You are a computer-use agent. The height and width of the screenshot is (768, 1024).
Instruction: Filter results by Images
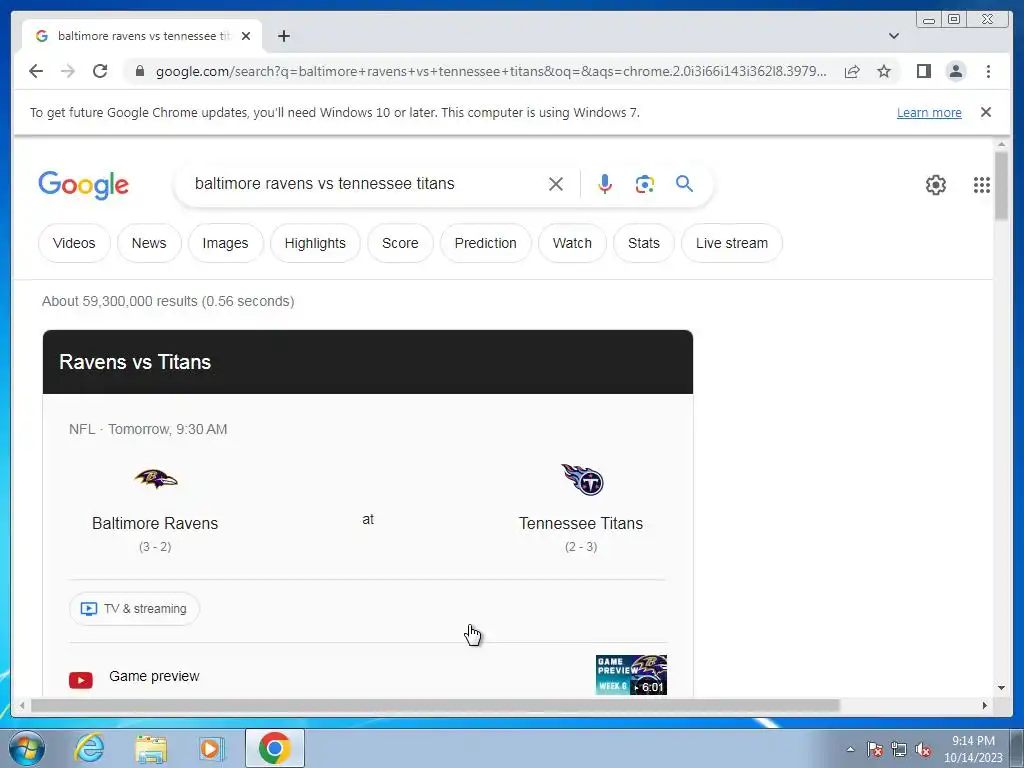(225, 243)
